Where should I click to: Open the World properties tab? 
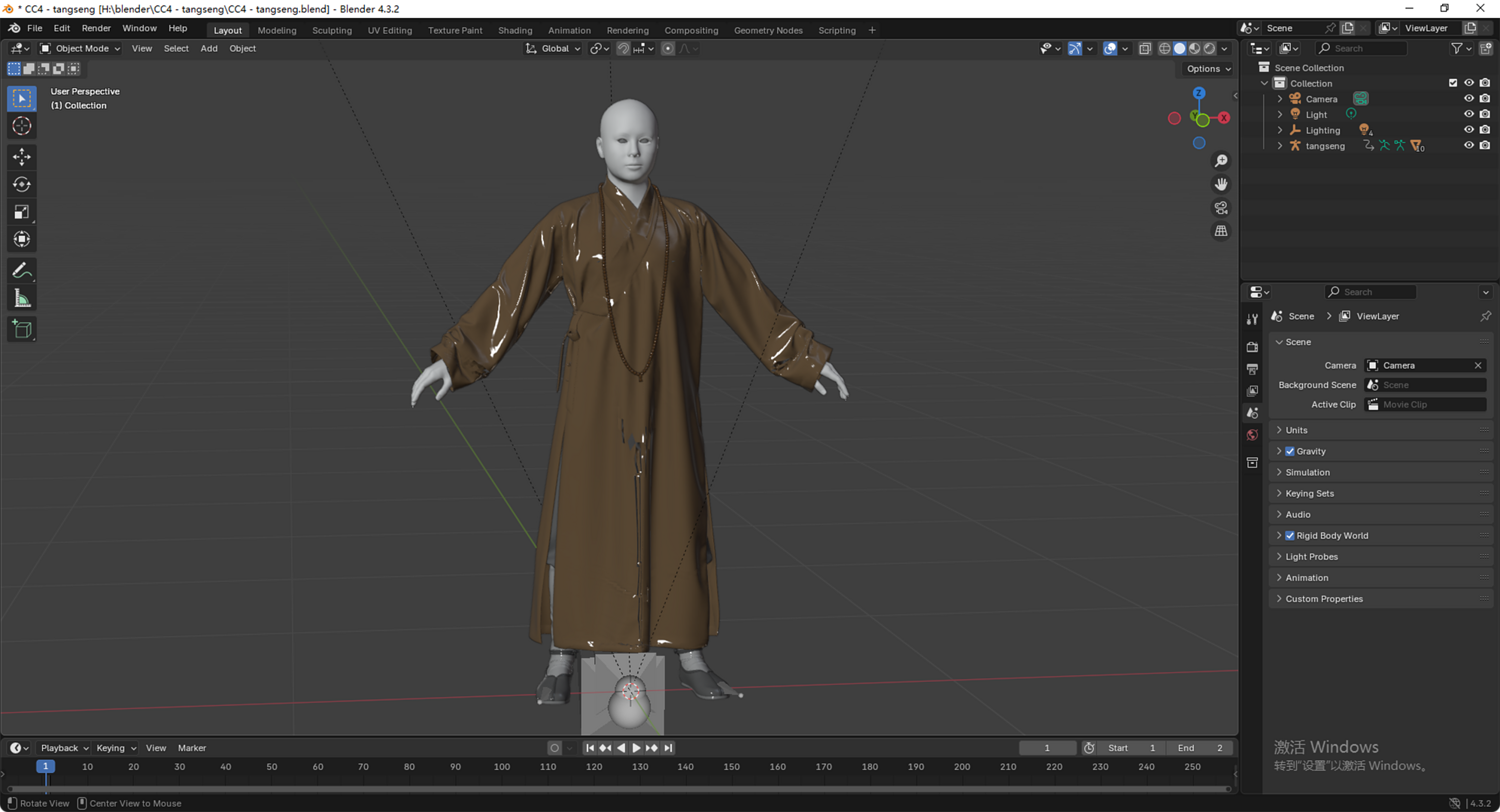click(x=1252, y=435)
